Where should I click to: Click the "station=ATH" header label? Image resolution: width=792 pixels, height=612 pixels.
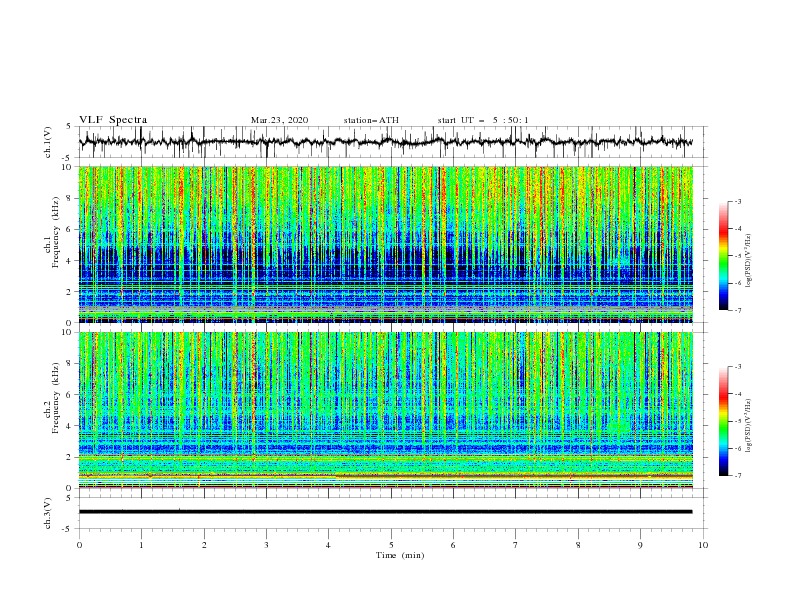pyautogui.click(x=371, y=120)
